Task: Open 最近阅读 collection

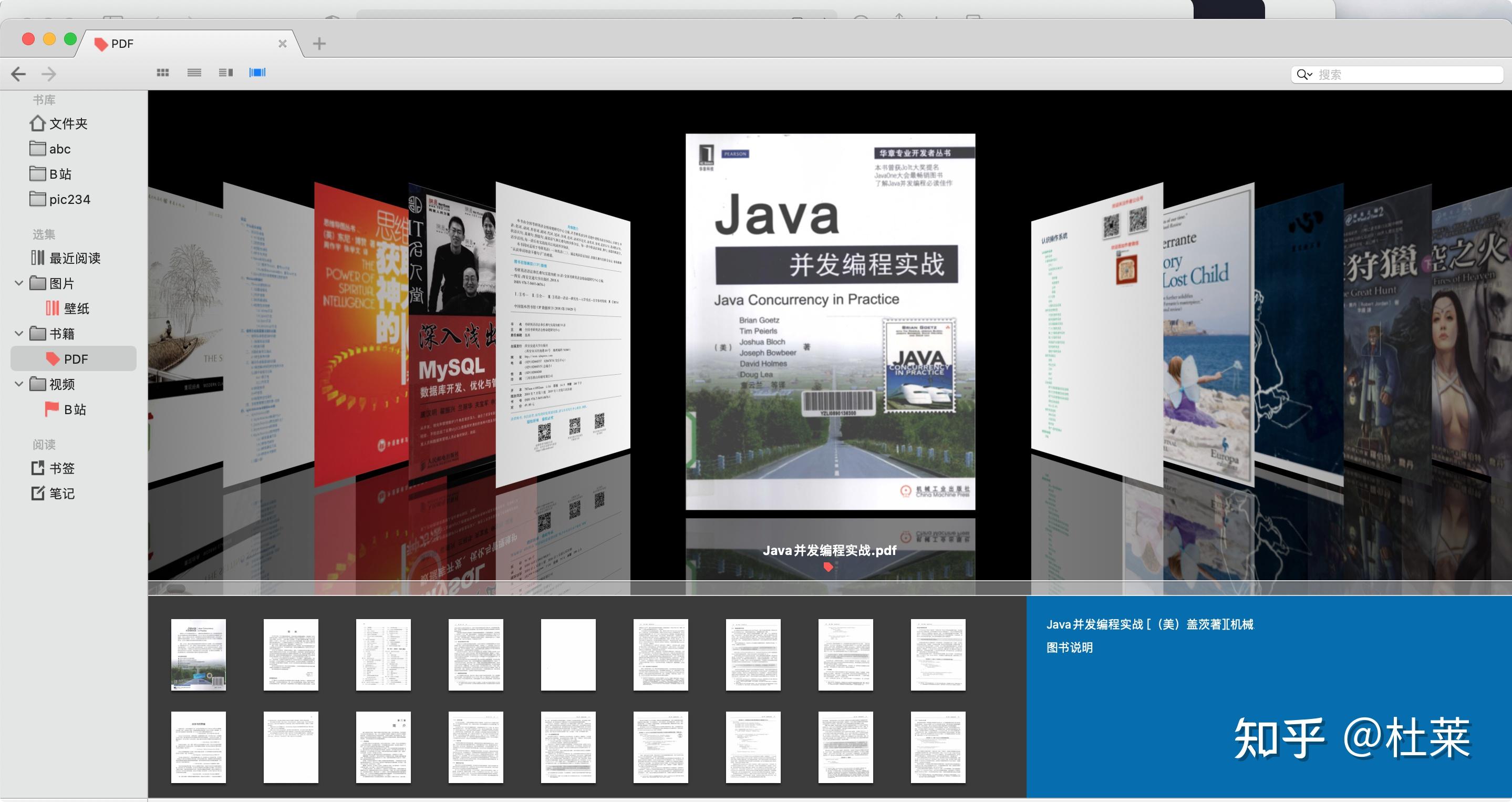Action: pos(74,259)
